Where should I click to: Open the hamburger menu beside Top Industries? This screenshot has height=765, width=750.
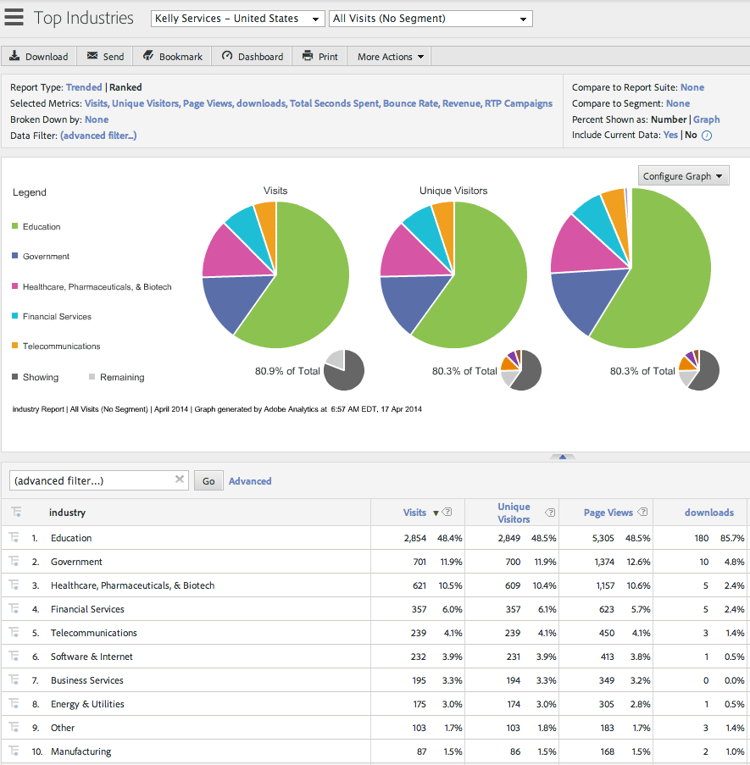tap(14, 17)
